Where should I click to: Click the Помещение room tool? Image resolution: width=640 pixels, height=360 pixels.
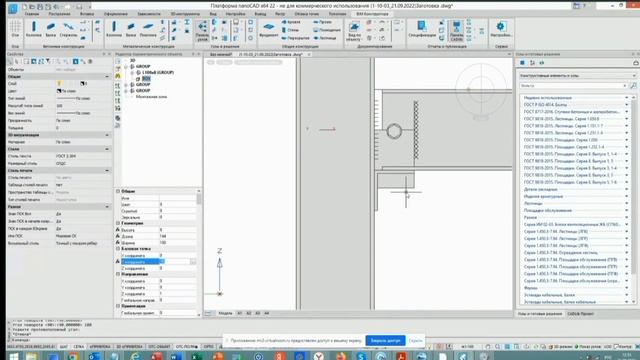pyautogui.click(x=327, y=30)
